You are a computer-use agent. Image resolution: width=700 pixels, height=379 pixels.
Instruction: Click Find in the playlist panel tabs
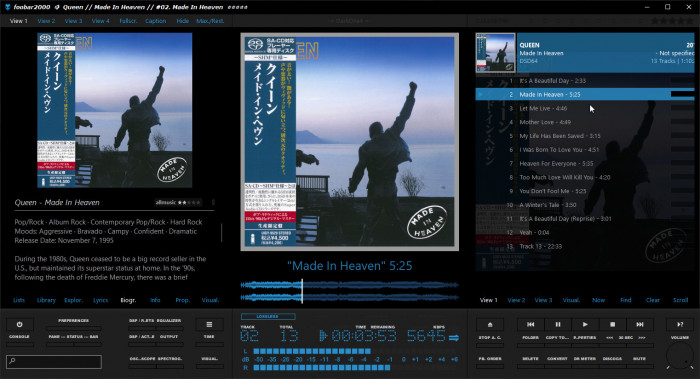626,300
